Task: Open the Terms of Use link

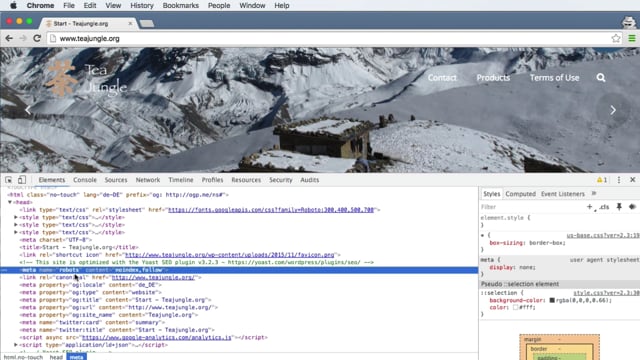Action: coord(554,78)
